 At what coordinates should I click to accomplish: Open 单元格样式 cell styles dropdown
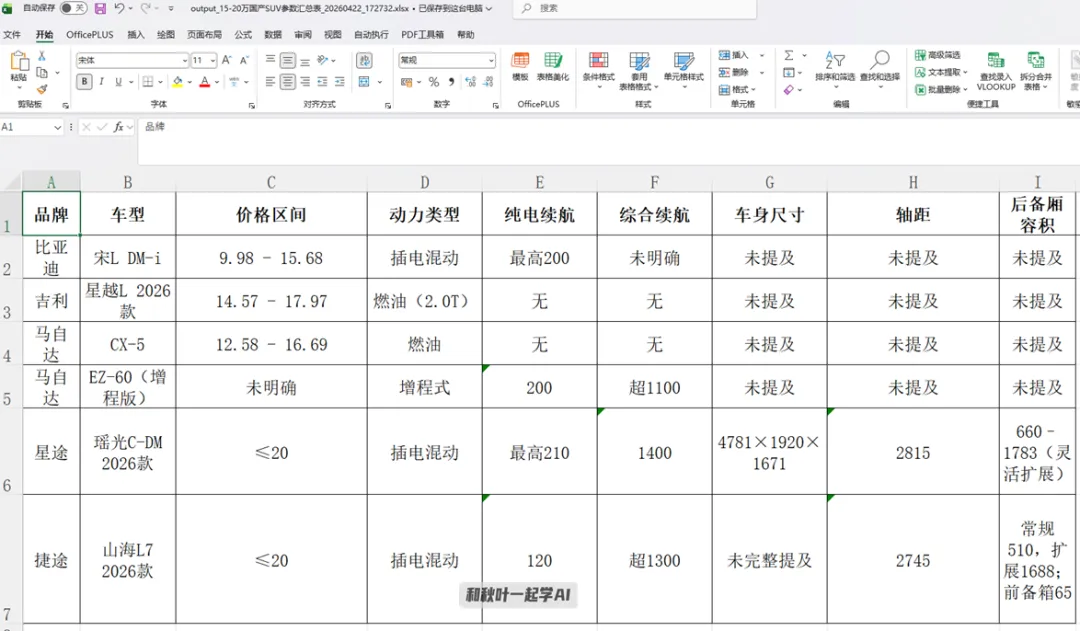(683, 69)
